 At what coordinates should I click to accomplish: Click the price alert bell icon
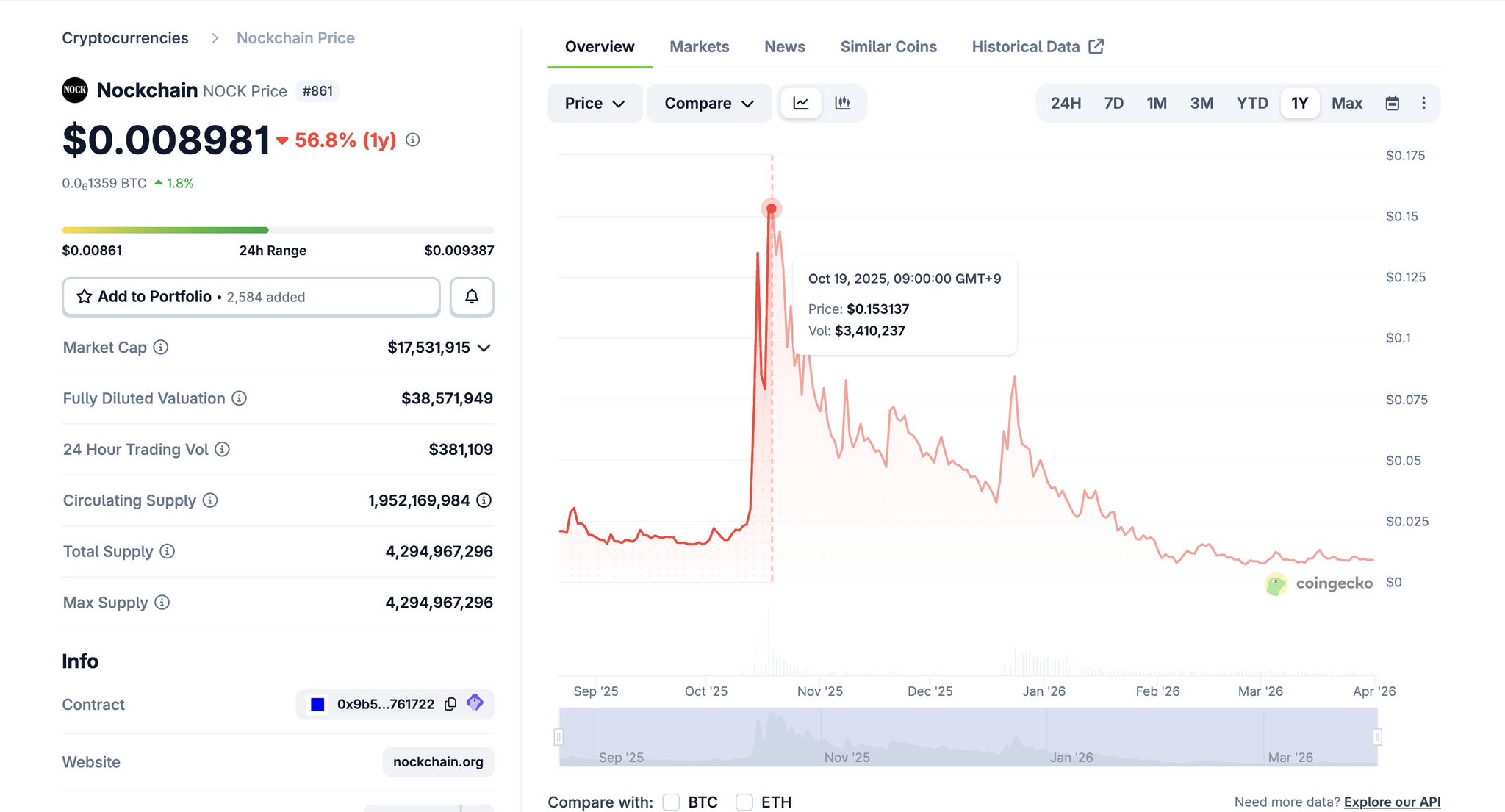click(472, 297)
